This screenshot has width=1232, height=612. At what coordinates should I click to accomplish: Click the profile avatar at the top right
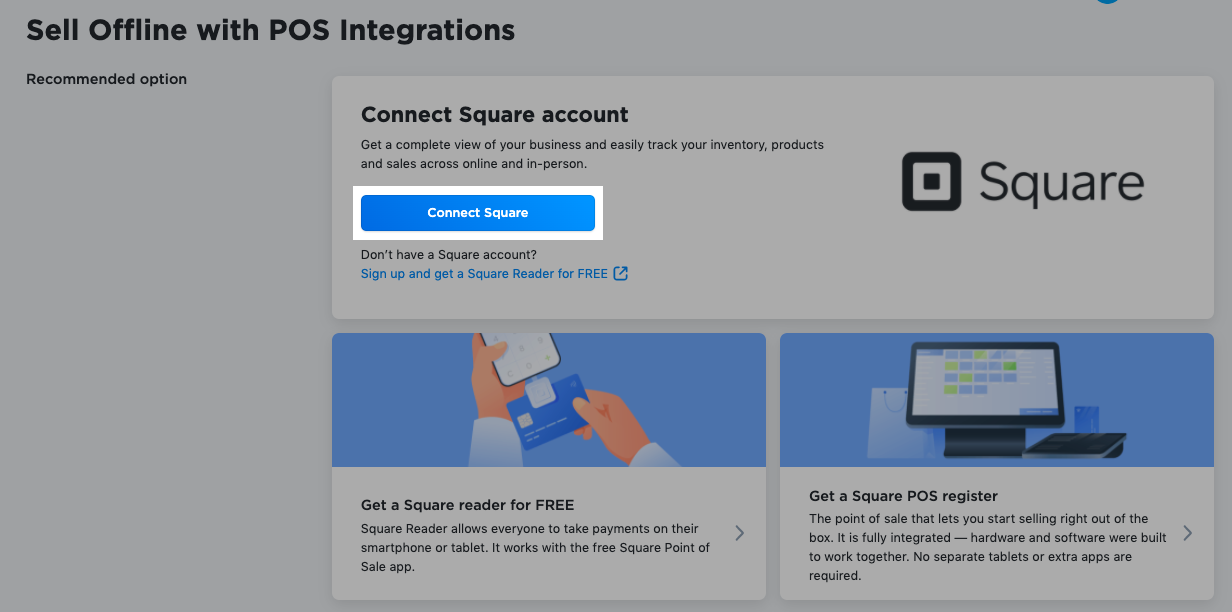click(1107, 2)
